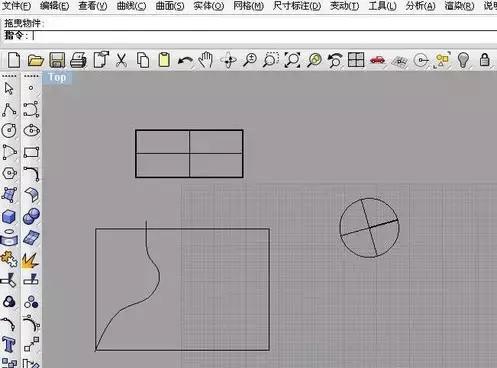Expand the 工具(L) menu
This screenshot has height=368, width=497.
pyautogui.click(x=382, y=6)
